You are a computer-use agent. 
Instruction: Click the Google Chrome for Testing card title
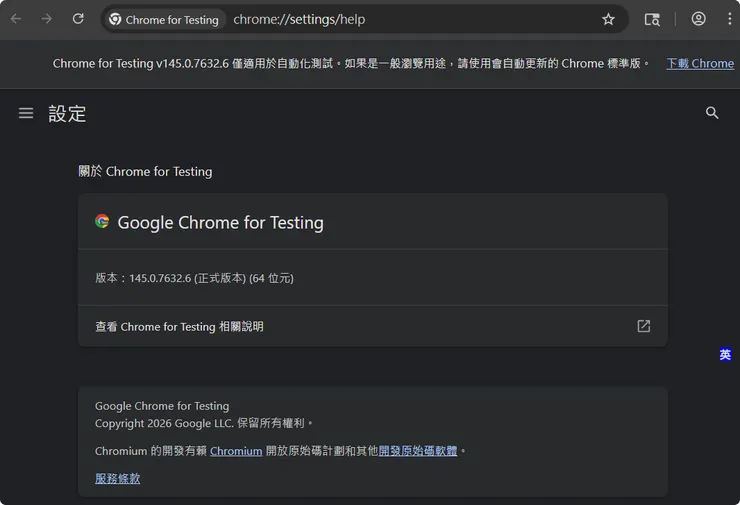220,223
